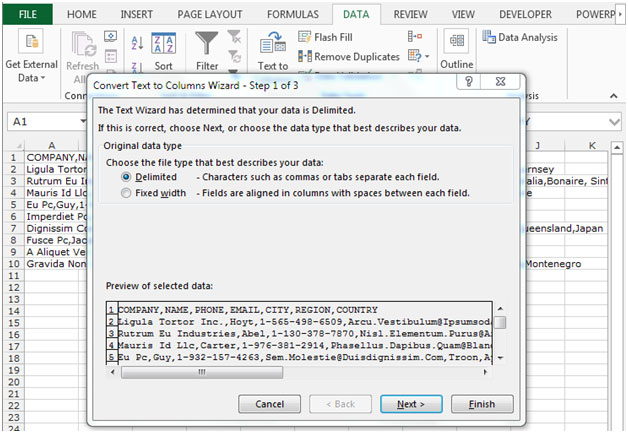Viewport: 628px width, 433px height.
Task: Switch to the VIEW tab
Action: [463, 14]
